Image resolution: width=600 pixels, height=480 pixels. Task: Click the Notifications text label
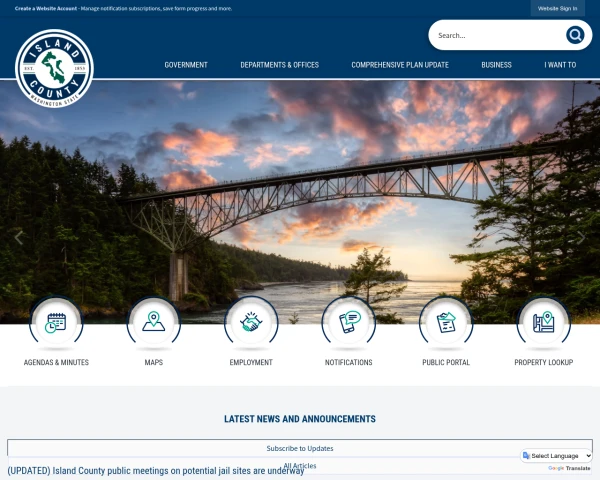[349, 362]
